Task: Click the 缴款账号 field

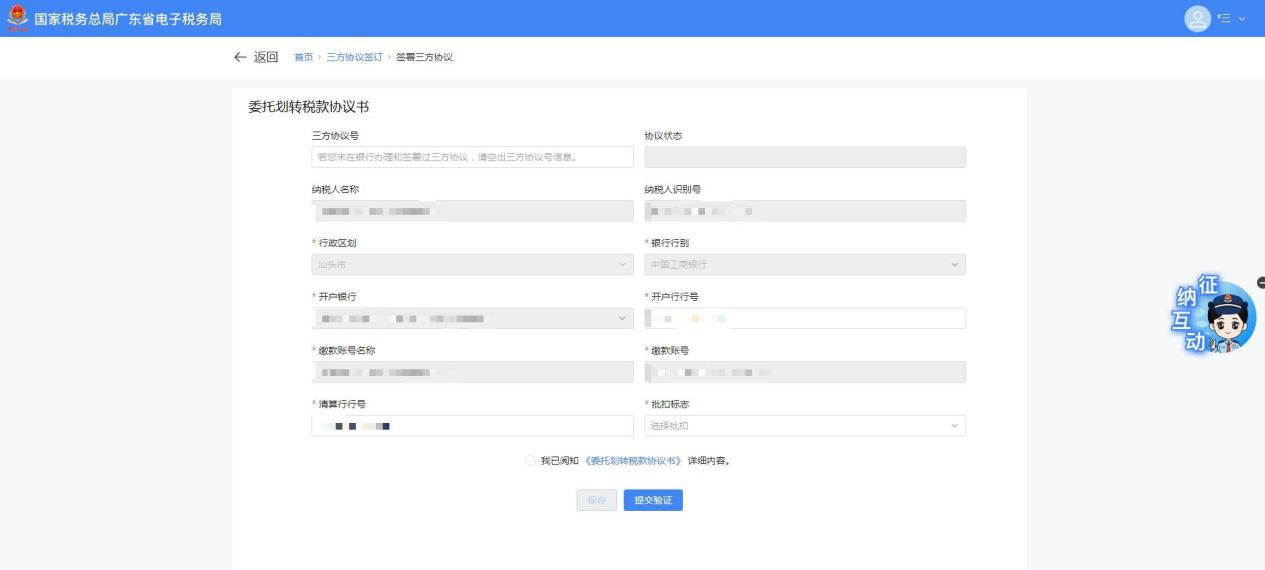Action: point(805,372)
